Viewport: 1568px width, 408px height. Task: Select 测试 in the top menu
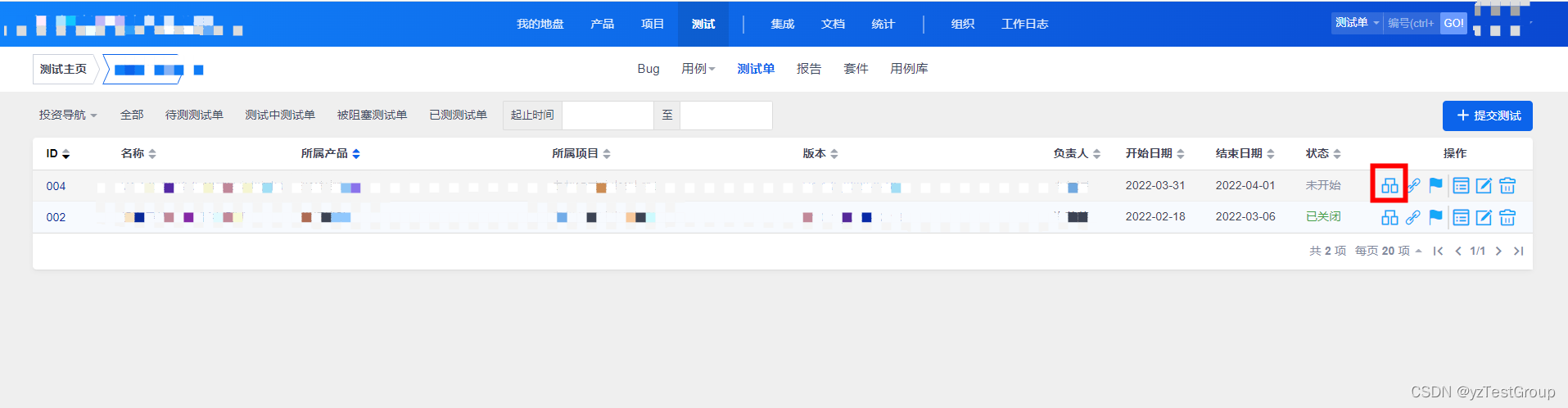click(x=703, y=24)
